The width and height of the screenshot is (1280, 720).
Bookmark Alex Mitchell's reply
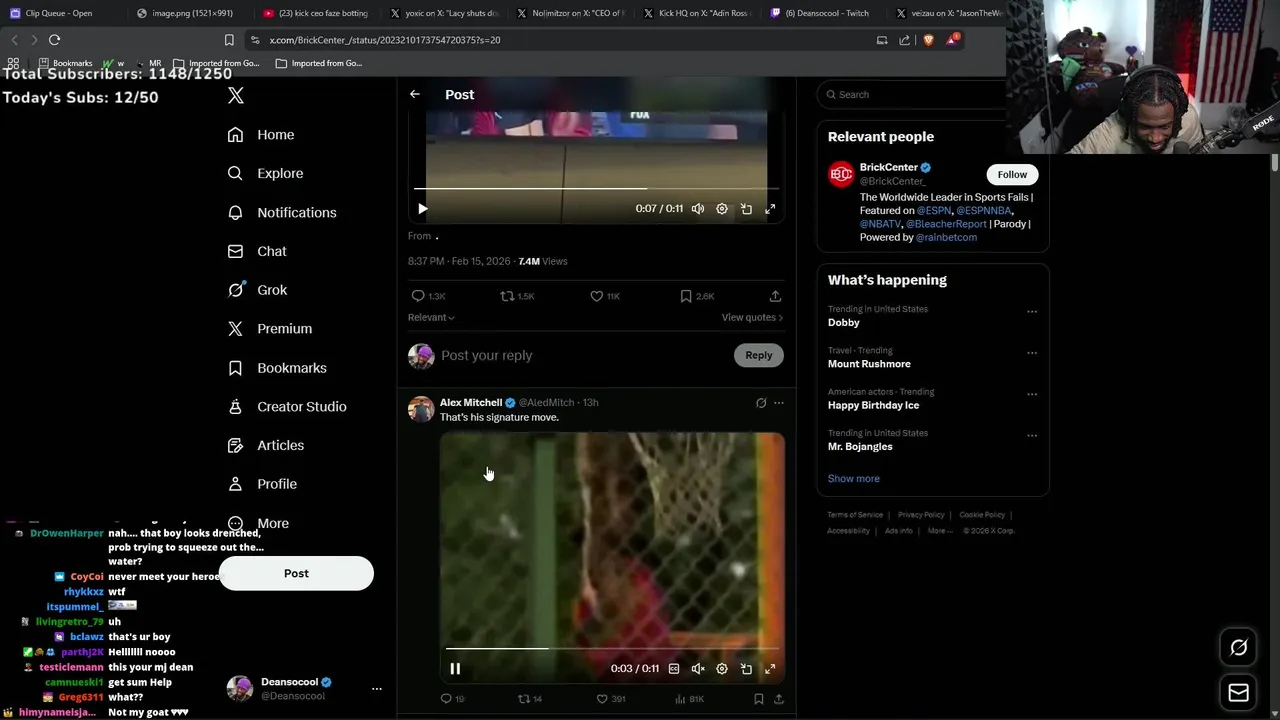[759, 699]
